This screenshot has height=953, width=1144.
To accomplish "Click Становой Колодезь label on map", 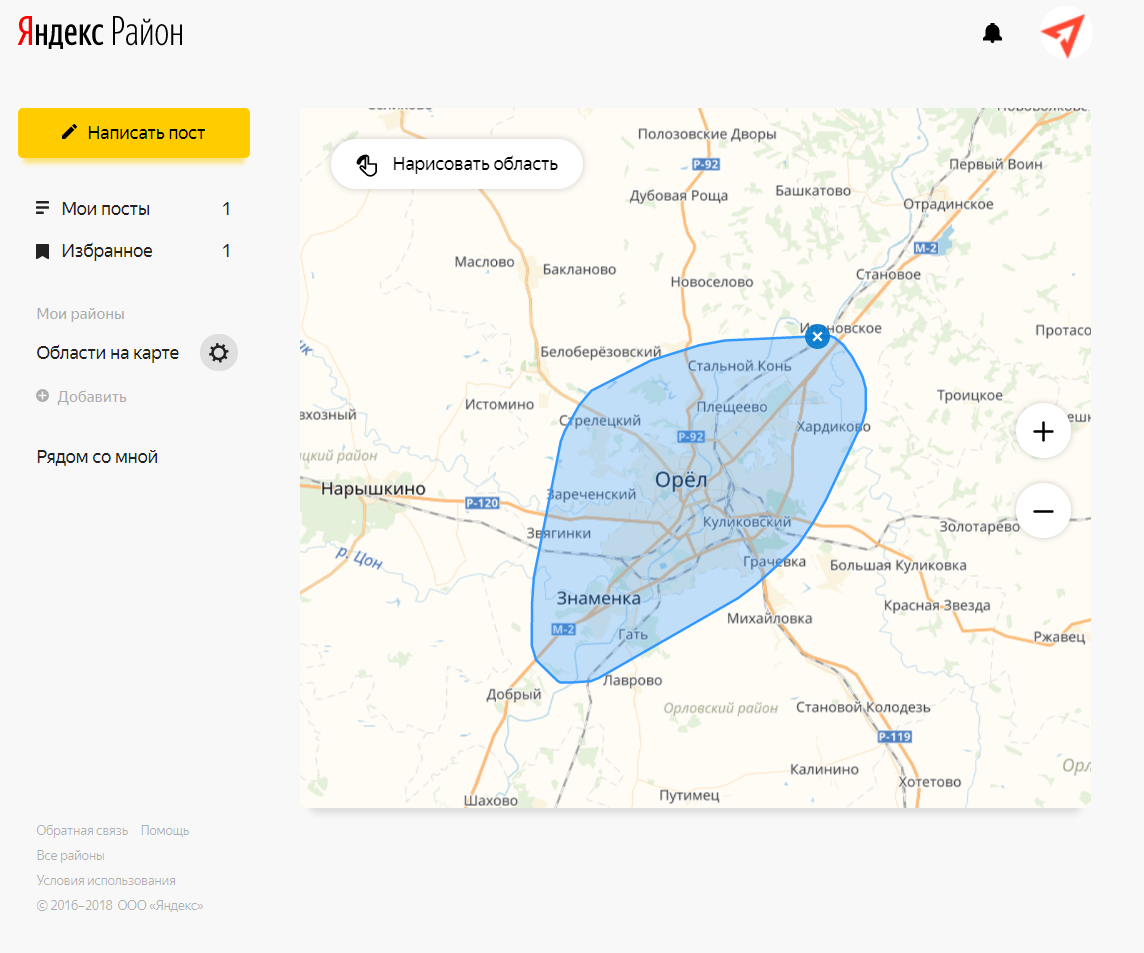I will [863, 707].
